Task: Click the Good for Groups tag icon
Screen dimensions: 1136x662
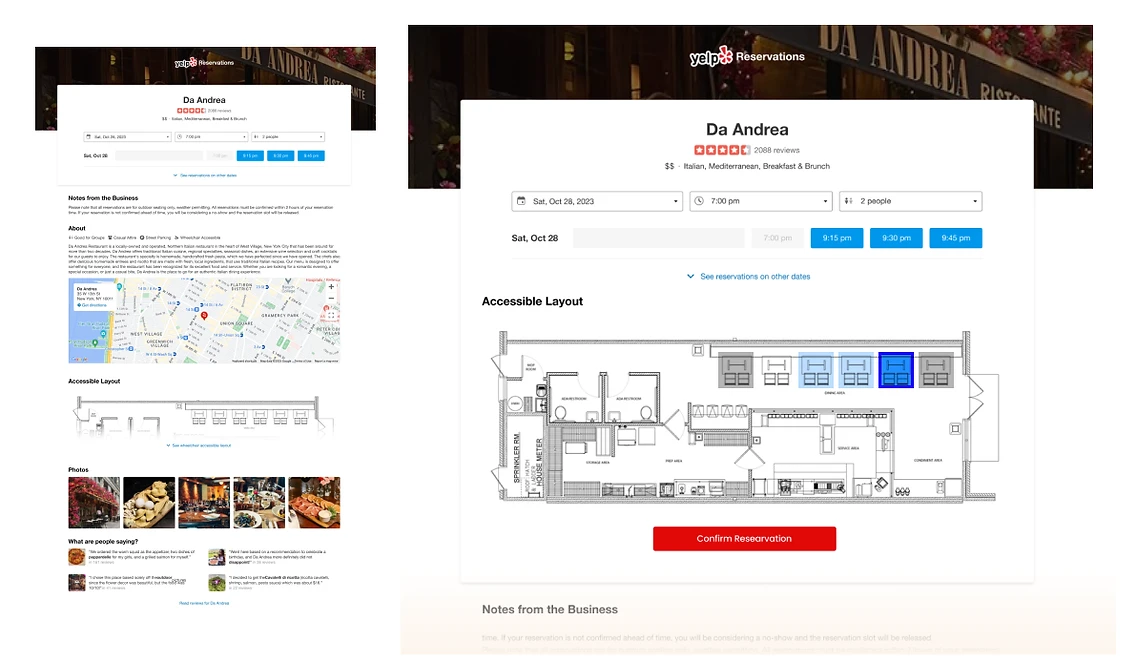Action: (x=70, y=238)
